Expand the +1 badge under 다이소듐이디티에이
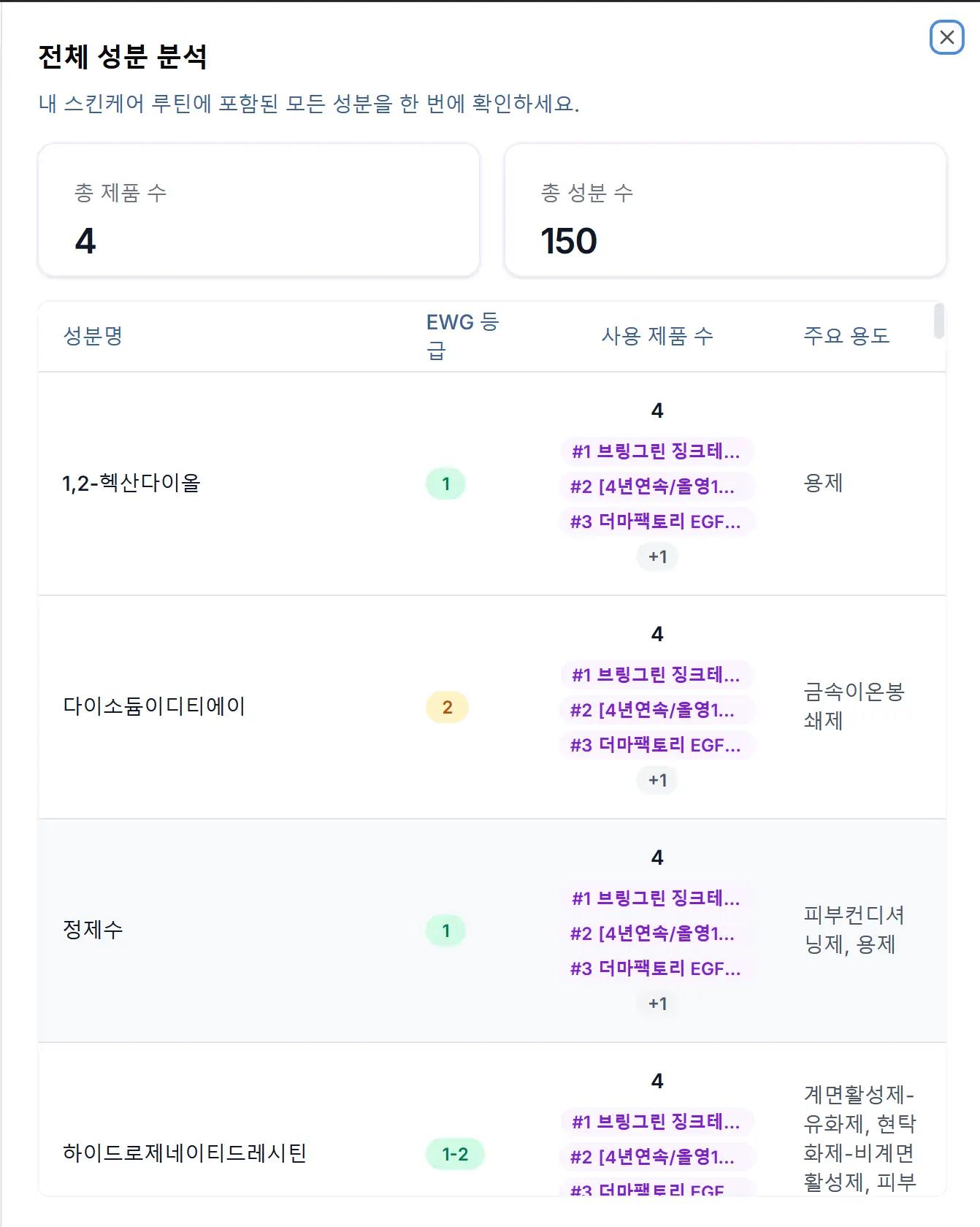This screenshot has width=980, height=1227. click(x=656, y=781)
